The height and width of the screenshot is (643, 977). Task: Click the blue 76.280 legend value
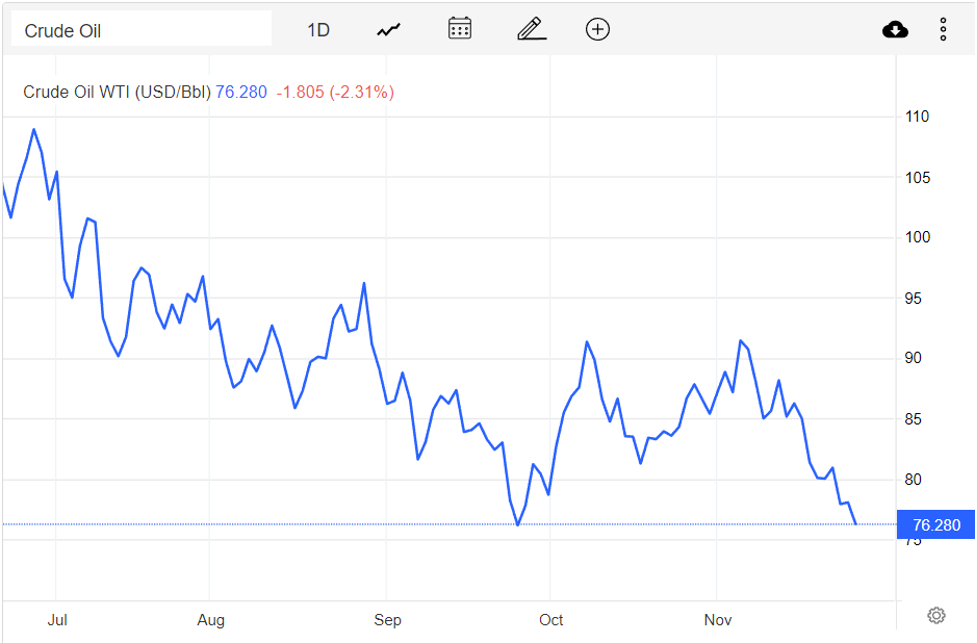(x=242, y=92)
